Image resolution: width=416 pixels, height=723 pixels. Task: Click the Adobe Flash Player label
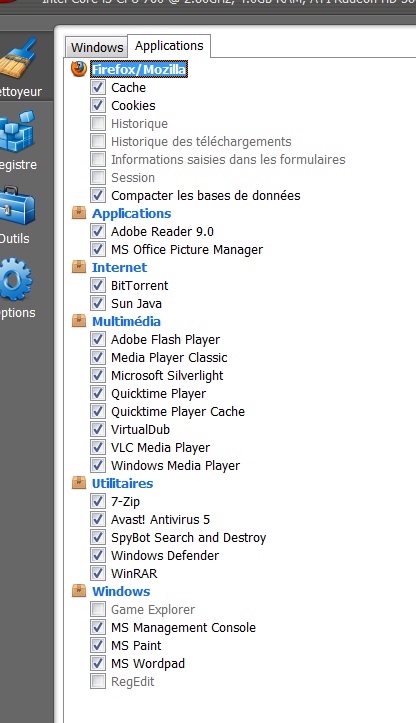coord(165,339)
